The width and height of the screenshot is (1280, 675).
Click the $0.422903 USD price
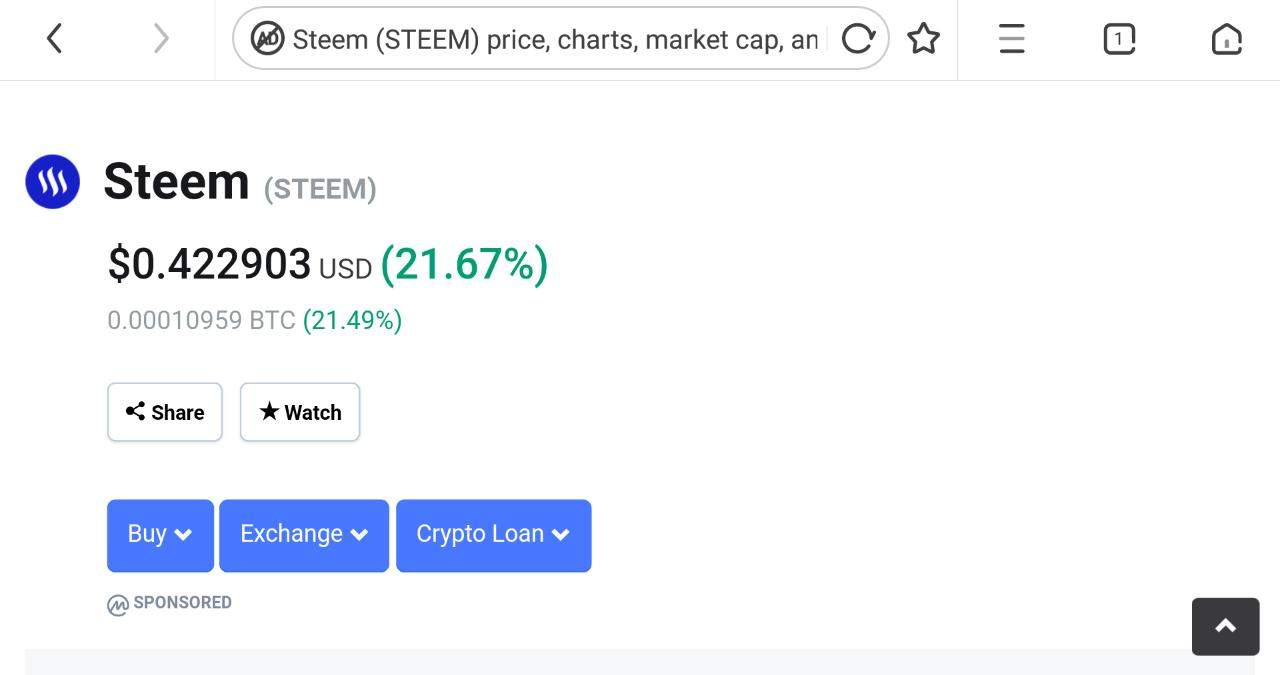click(x=210, y=265)
